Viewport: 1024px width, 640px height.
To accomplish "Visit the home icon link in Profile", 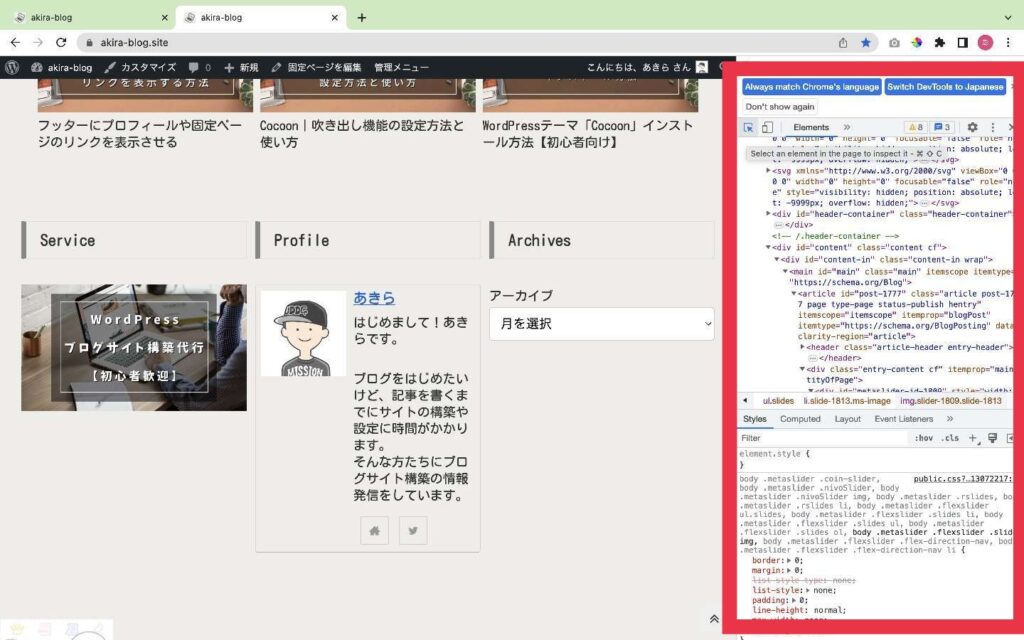I will pos(374,531).
